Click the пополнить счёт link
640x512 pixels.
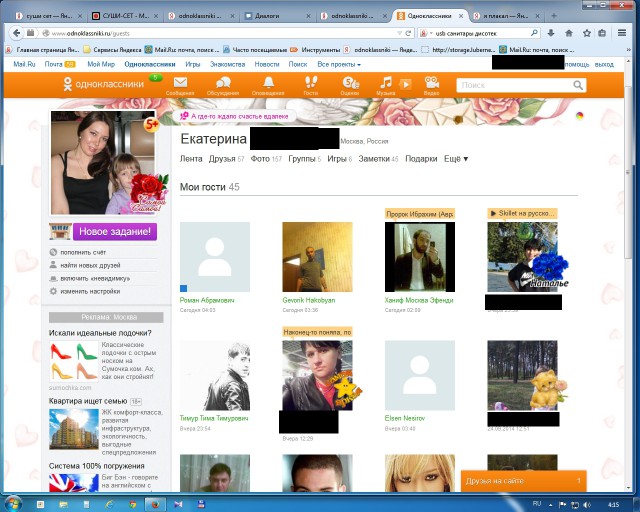click(x=83, y=252)
